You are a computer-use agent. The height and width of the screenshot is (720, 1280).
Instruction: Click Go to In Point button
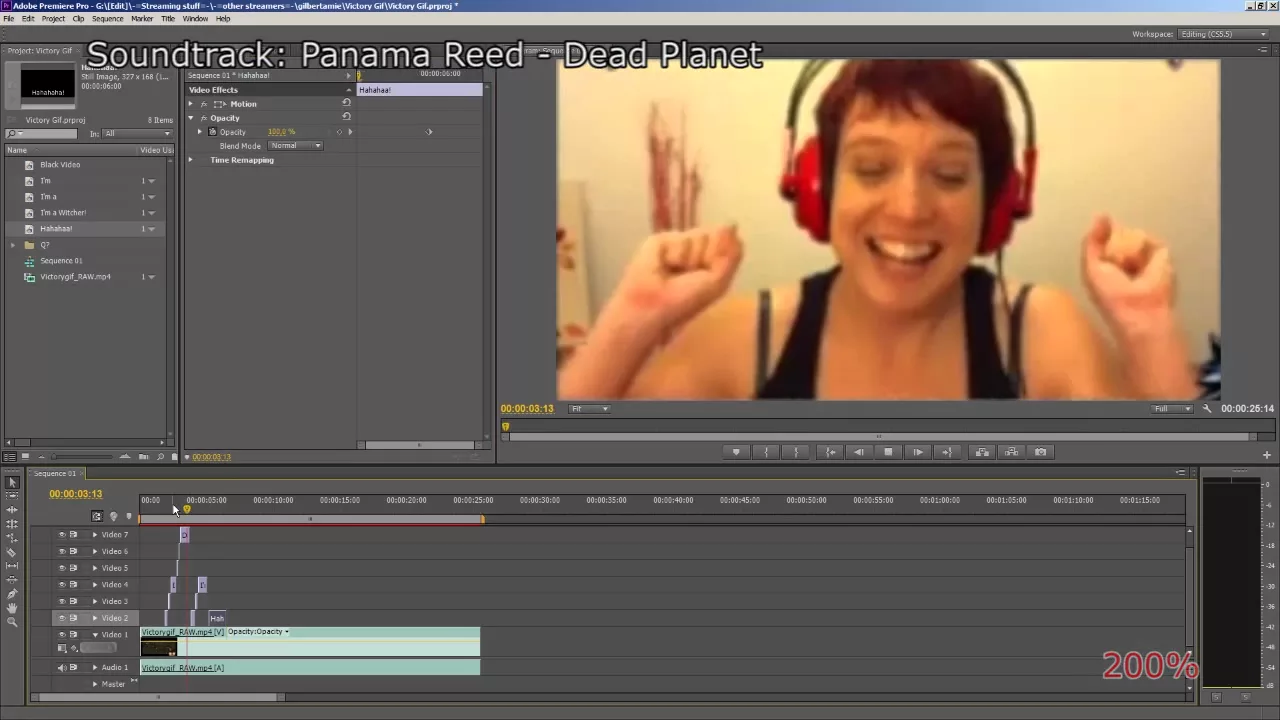[x=830, y=452]
